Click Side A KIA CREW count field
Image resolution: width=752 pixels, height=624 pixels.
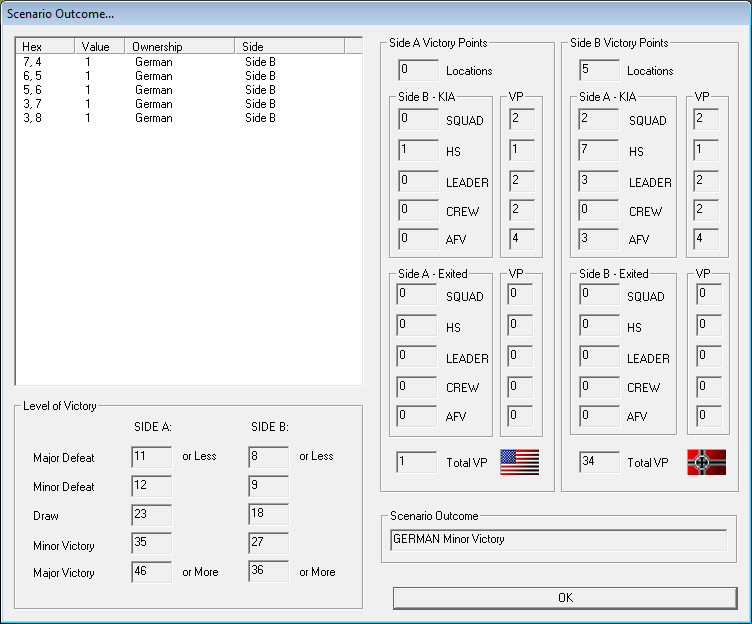(599, 210)
